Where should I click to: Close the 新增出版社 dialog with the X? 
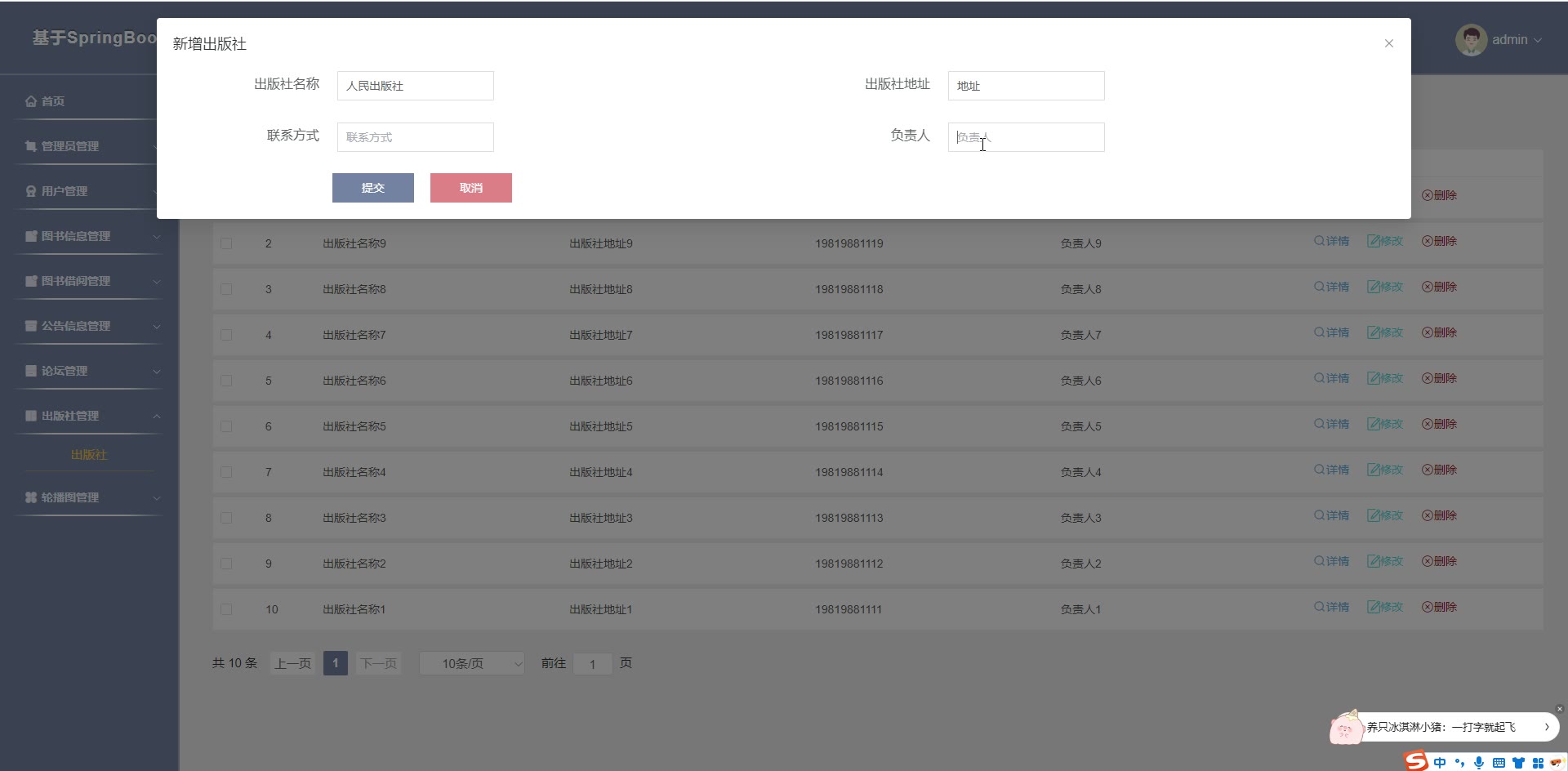tap(1388, 43)
